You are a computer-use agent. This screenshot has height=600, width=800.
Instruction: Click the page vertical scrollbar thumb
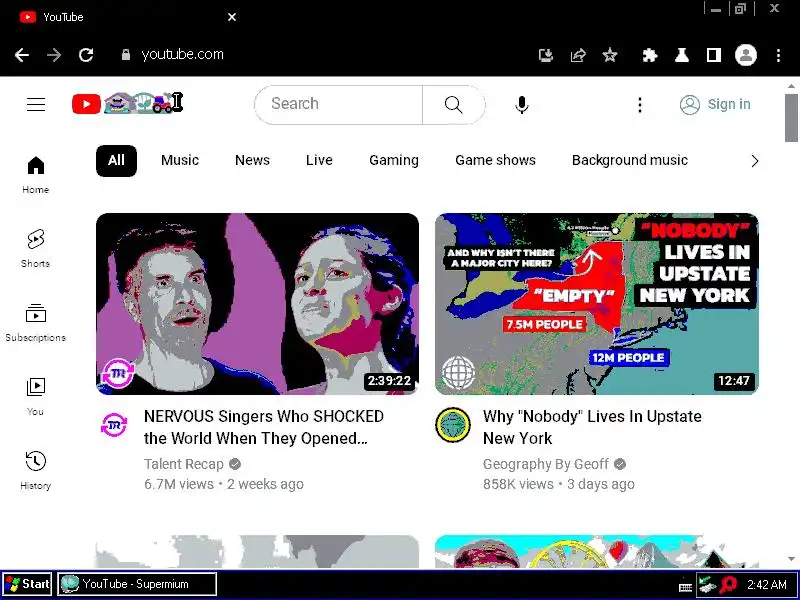coord(791,118)
